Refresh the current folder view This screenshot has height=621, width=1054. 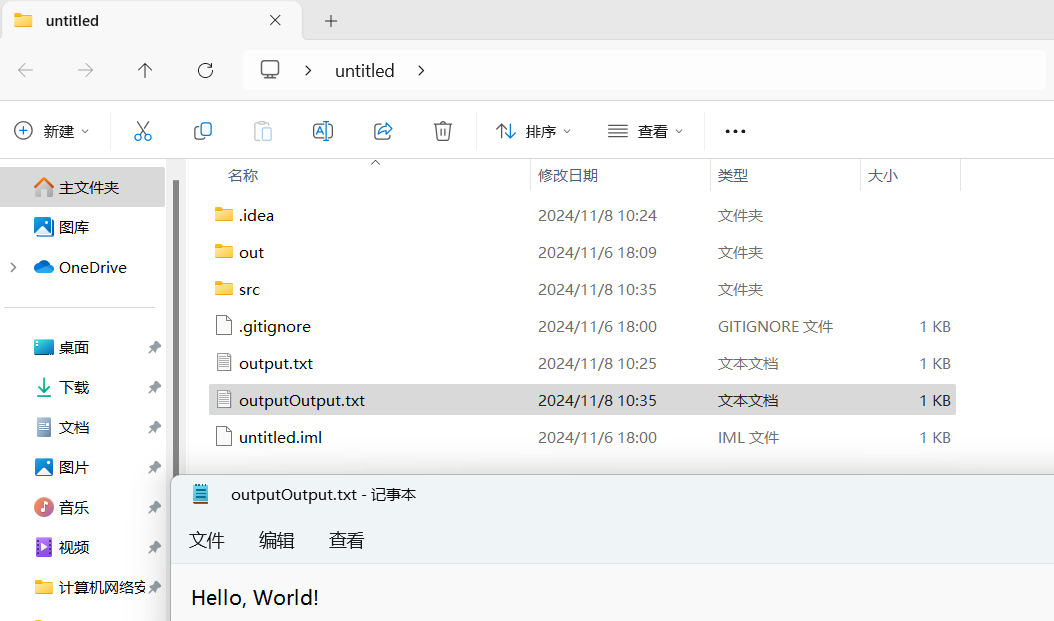[x=205, y=71]
